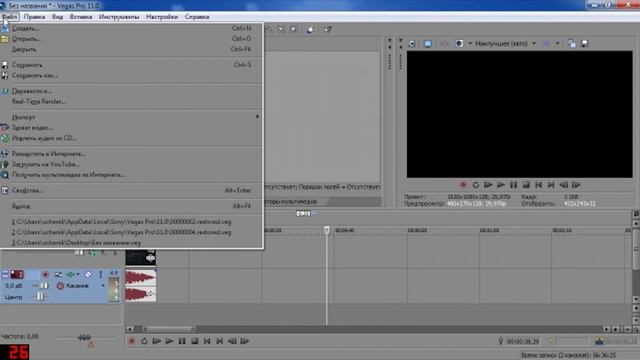This screenshot has width=640, height=360.
Task: Open the Инструменты menu
Action: [119, 17]
